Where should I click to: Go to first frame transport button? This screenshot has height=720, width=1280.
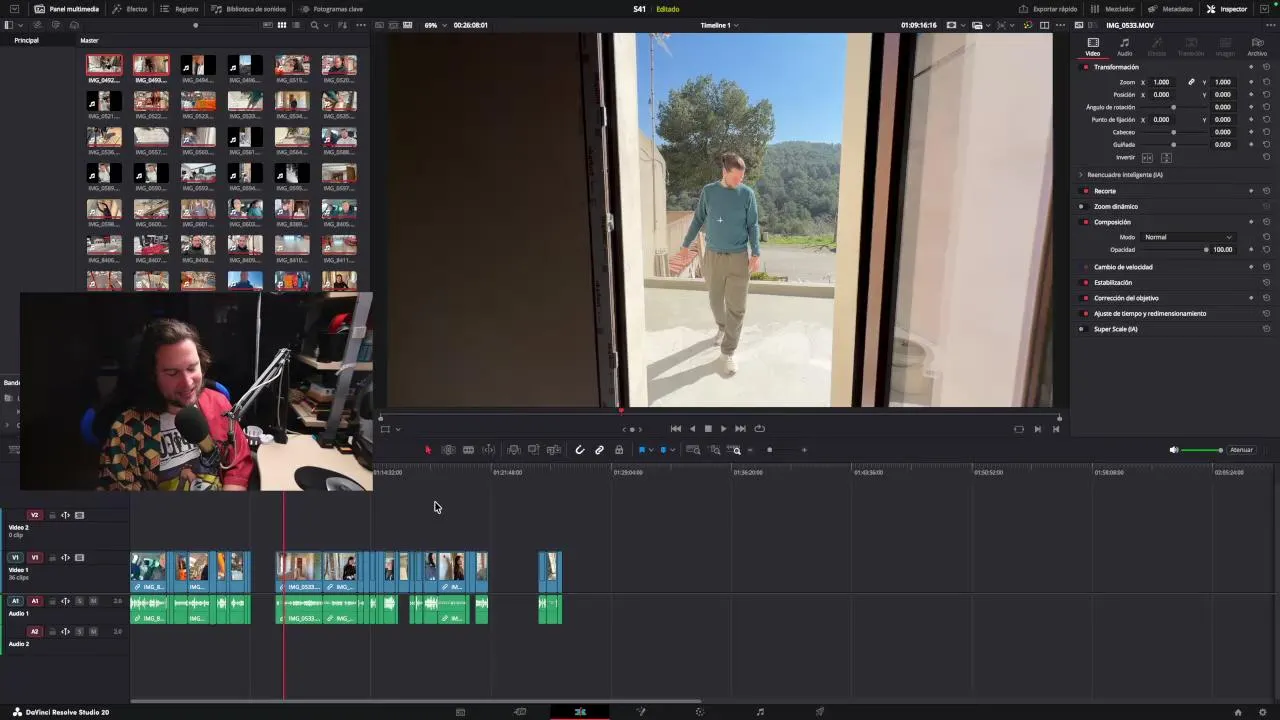676,429
